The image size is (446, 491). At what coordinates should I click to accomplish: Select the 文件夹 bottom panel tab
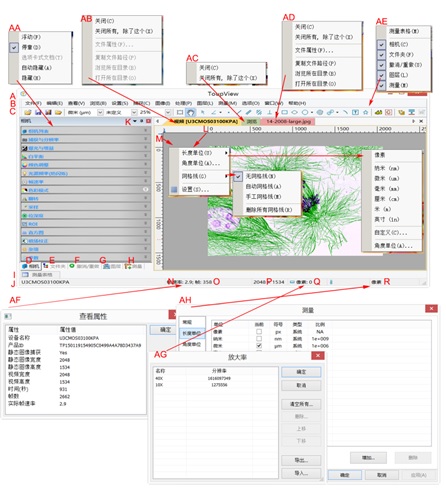click(x=54, y=266)
